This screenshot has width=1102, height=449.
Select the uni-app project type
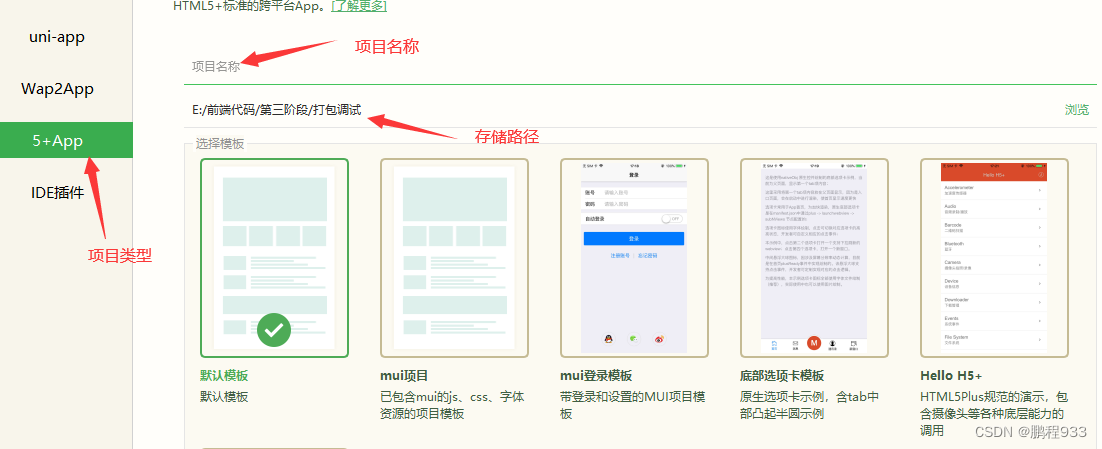(57, 37)
